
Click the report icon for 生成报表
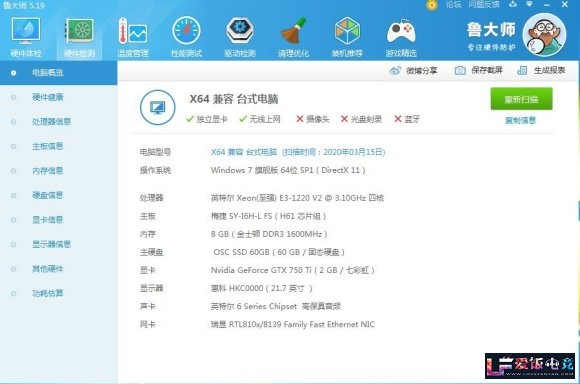pyautogui.click(x=522, y=70)
